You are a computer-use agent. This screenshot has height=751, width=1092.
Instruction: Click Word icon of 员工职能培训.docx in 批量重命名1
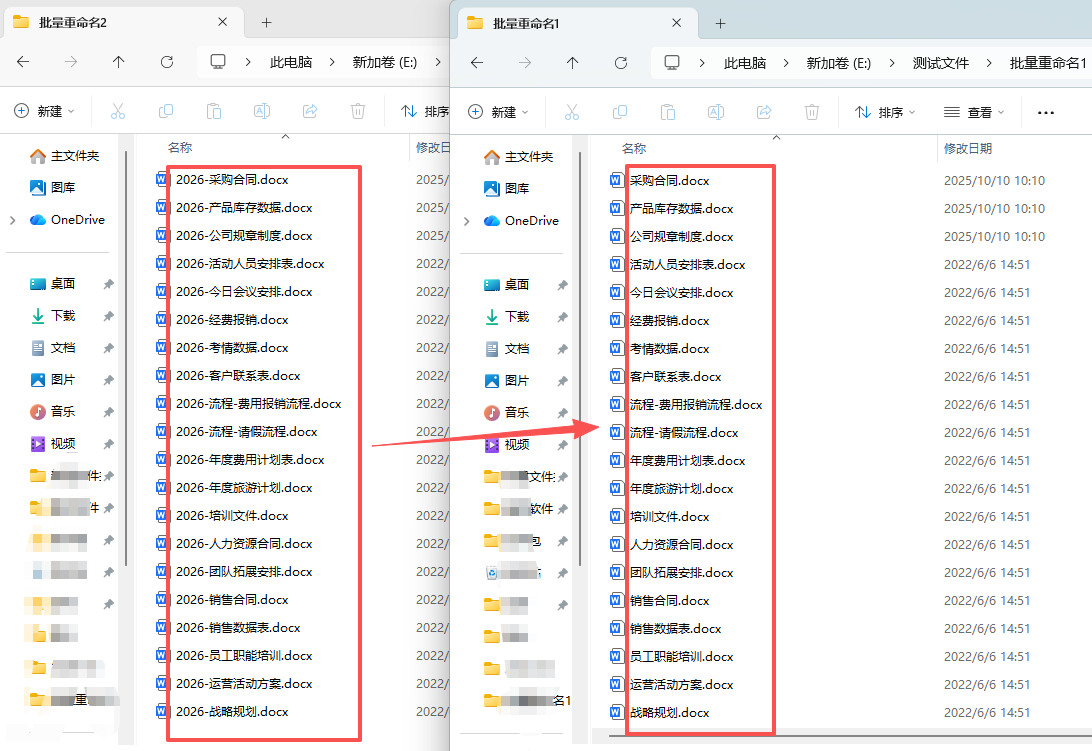pyautogui.click(x=616, y=656)
